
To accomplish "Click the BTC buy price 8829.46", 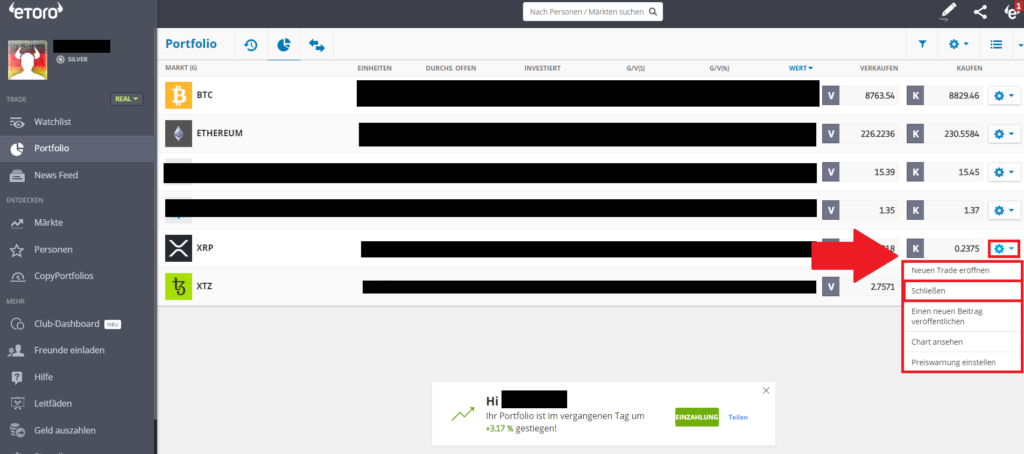I will (x=957, y=95).
